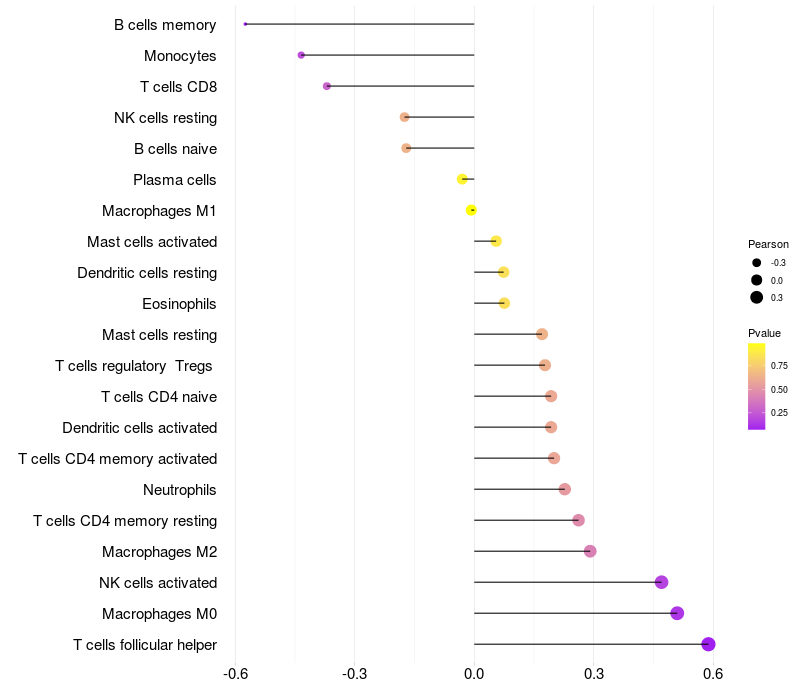800x700 pixels.
Task: Select the yellow Macrophages M1 dot
Action: click(471, 210)
